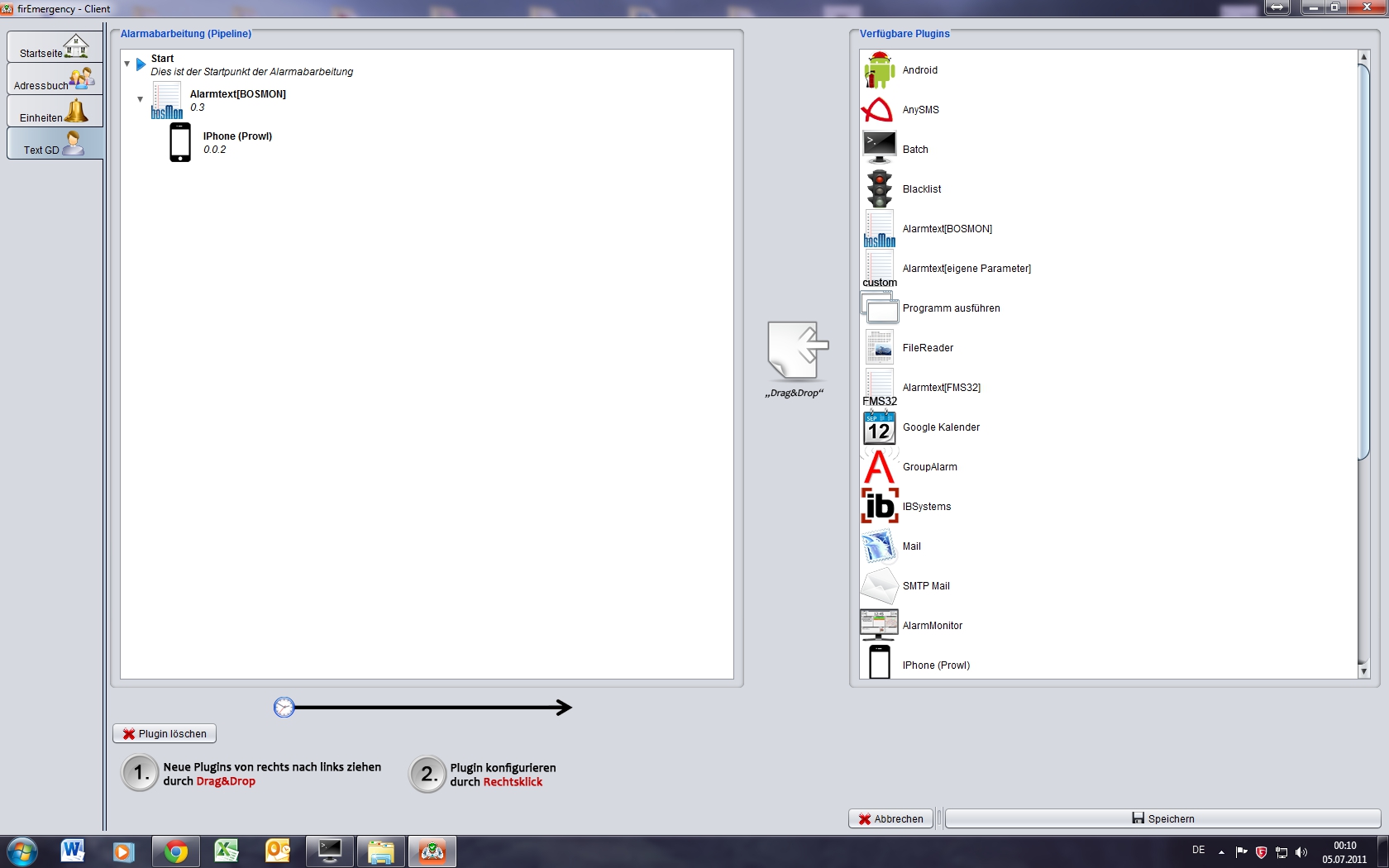This screenshot has width=1389, height=868.
Task: Click the AlarmMonitor plugin icon
Action: [x=879, y=625]
